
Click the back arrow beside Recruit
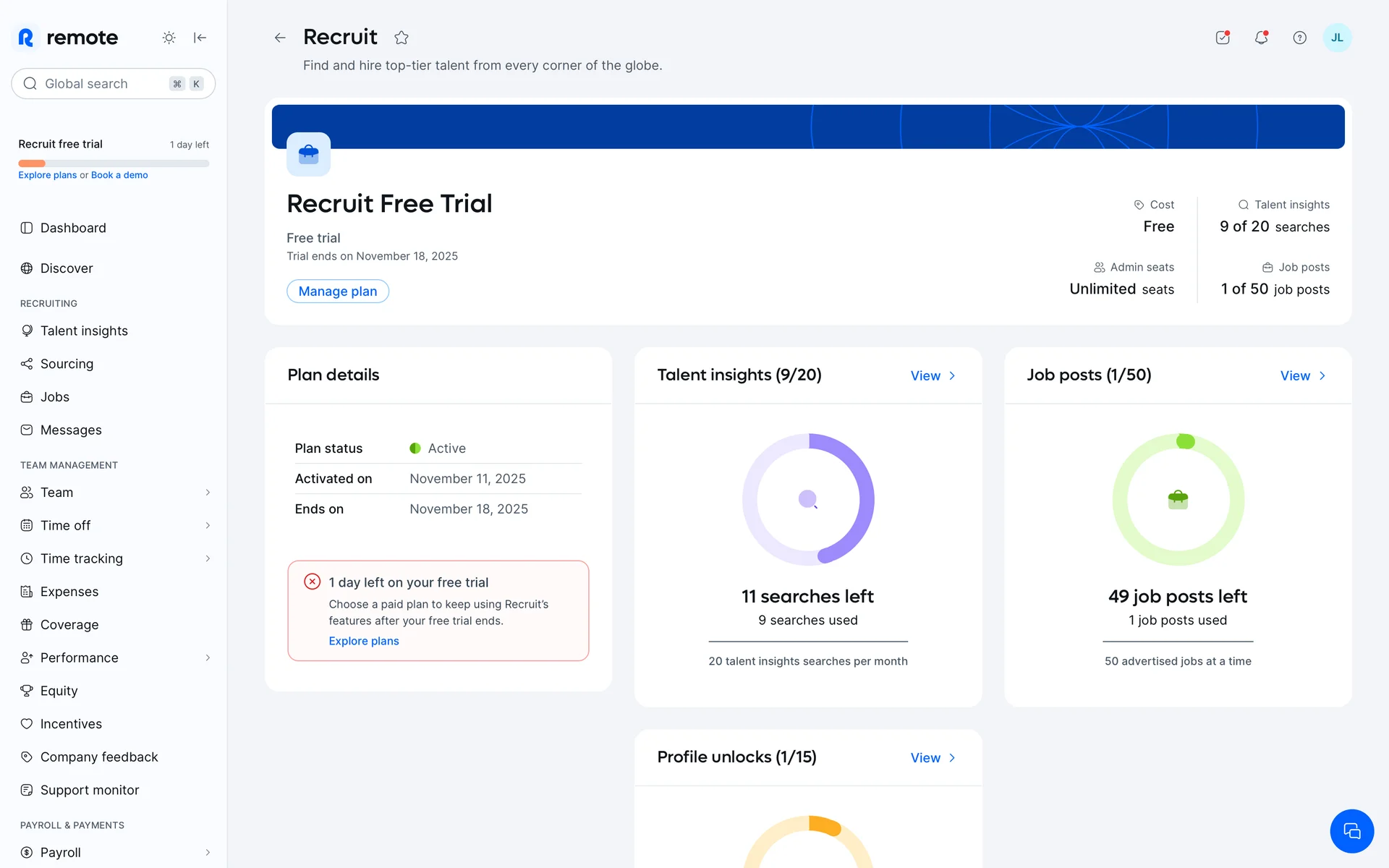(280, 38)
